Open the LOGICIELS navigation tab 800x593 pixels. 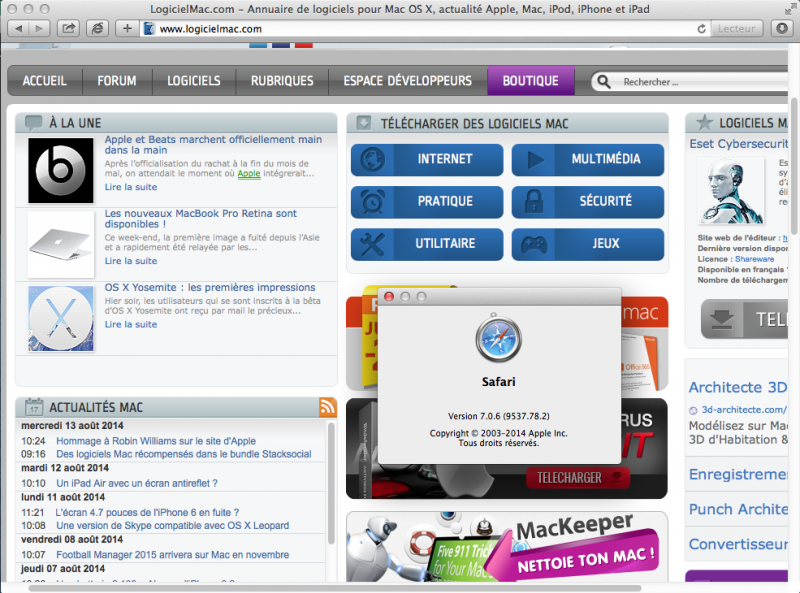194,81
